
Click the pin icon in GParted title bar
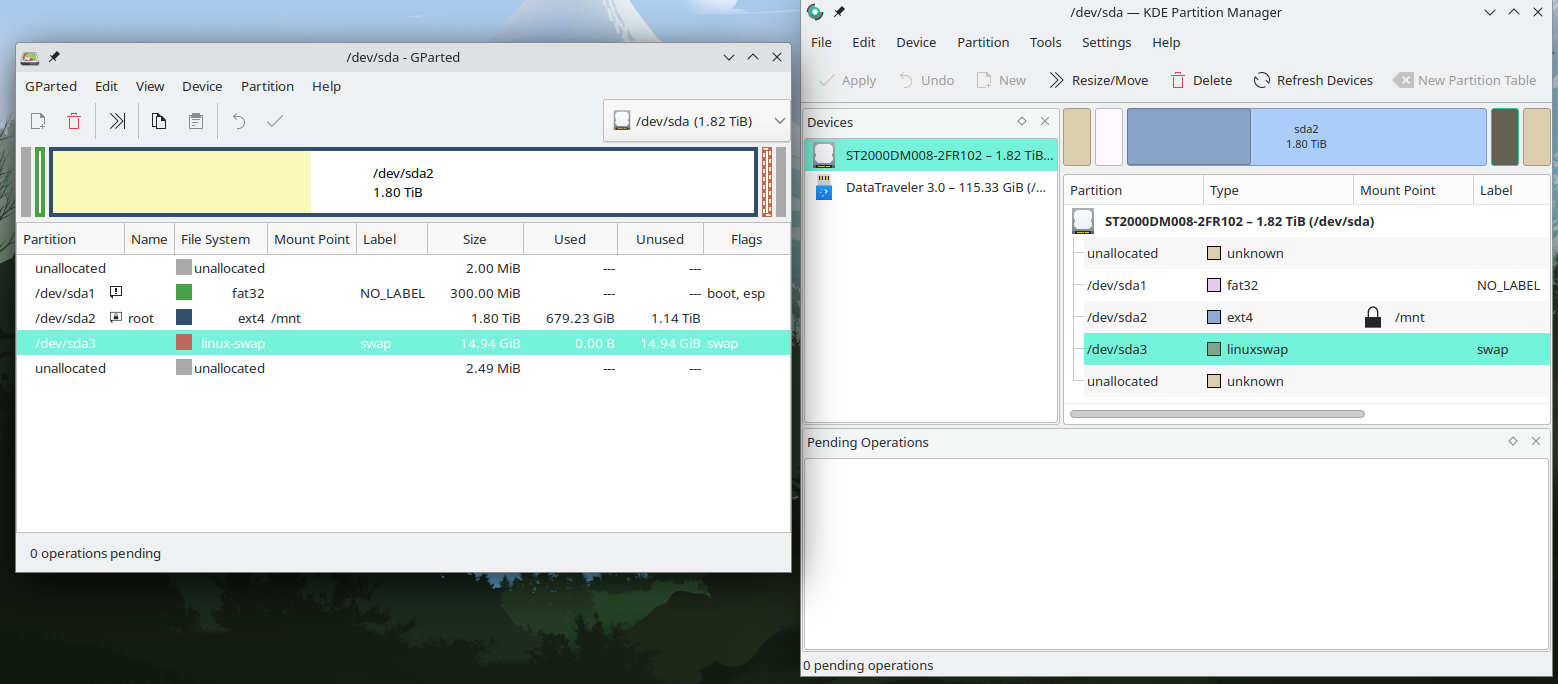pos(54,57)
